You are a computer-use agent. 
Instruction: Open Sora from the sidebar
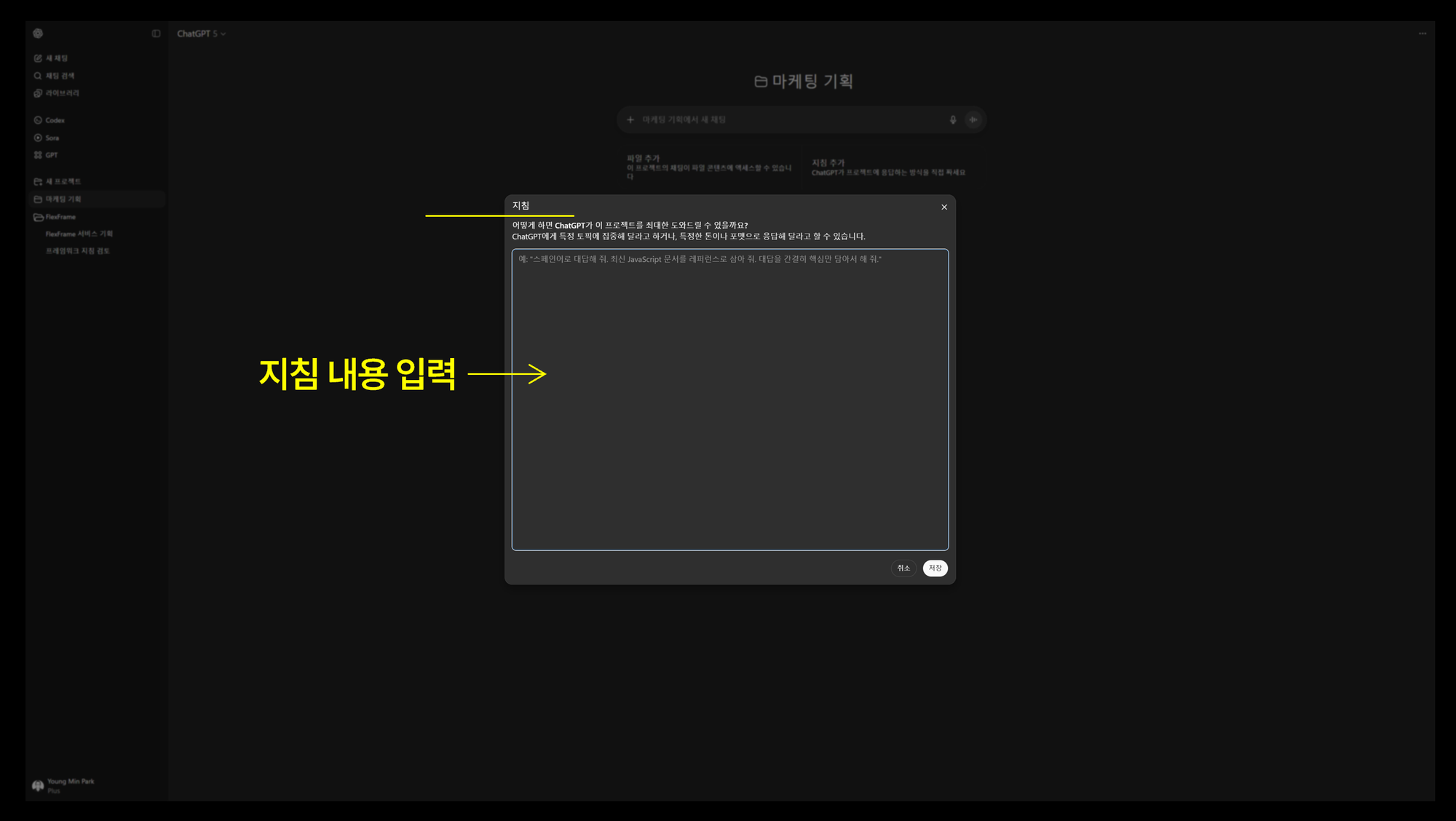pyautogui.click(x=52, y=138)
